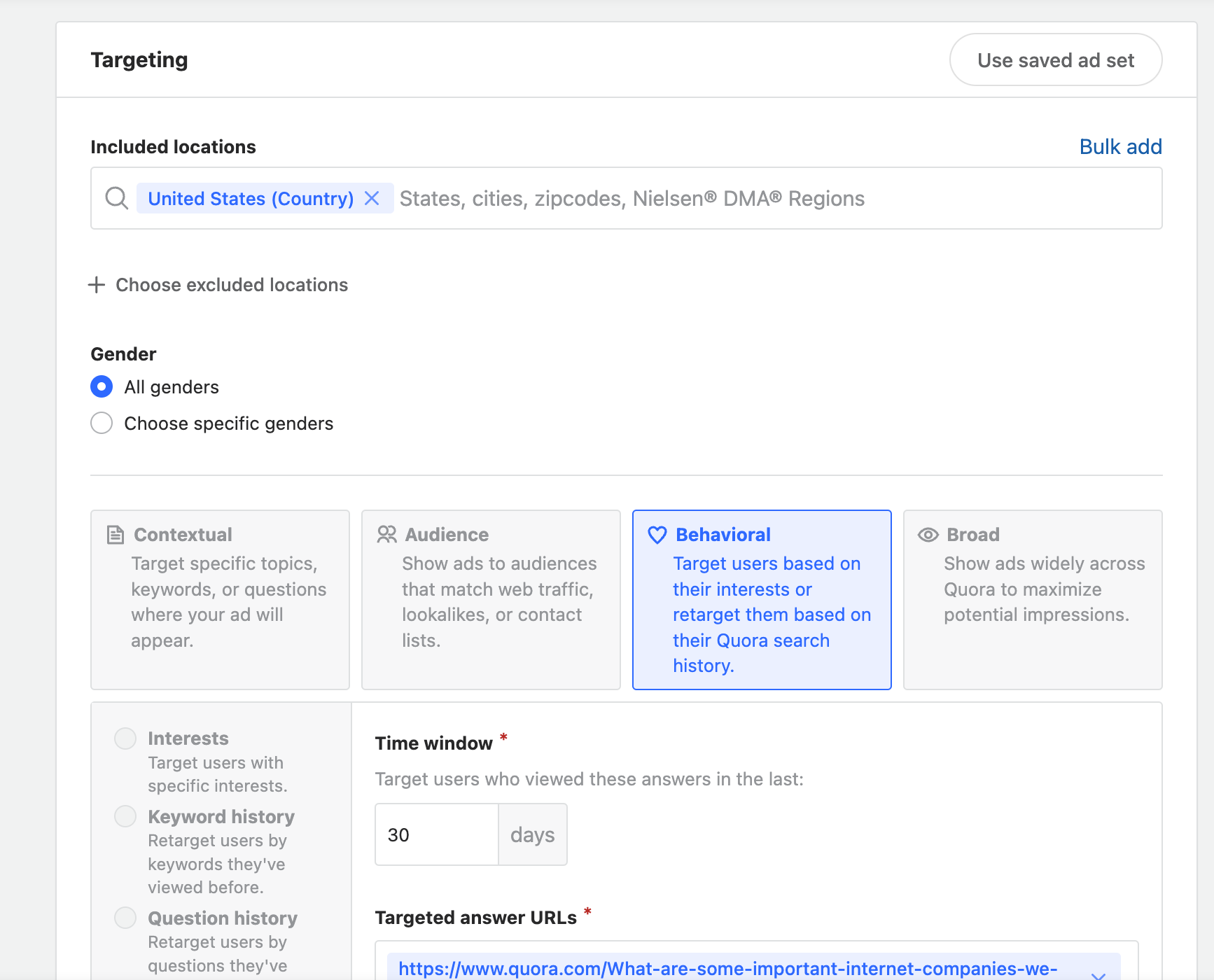Click the Bulk add link
The height and width of the screenshot is (980, 1214).
point(1120,147)
